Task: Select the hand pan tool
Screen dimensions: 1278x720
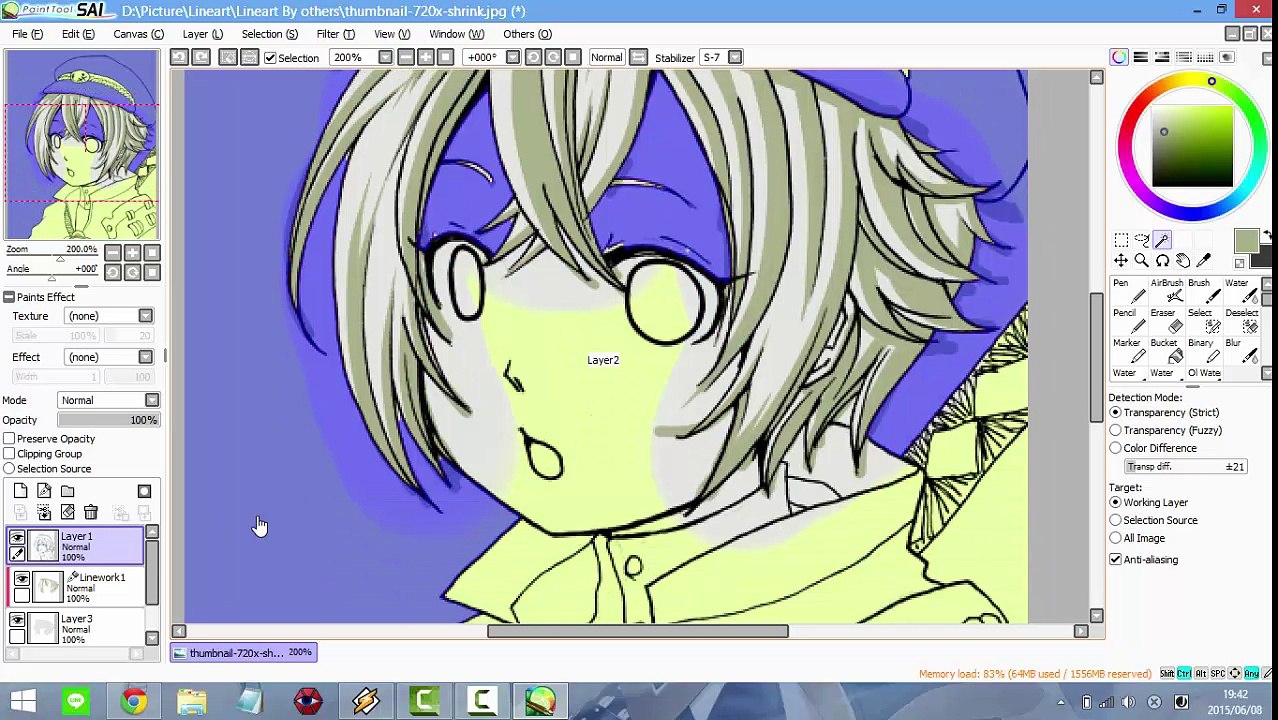Action: pos(1183,261)
